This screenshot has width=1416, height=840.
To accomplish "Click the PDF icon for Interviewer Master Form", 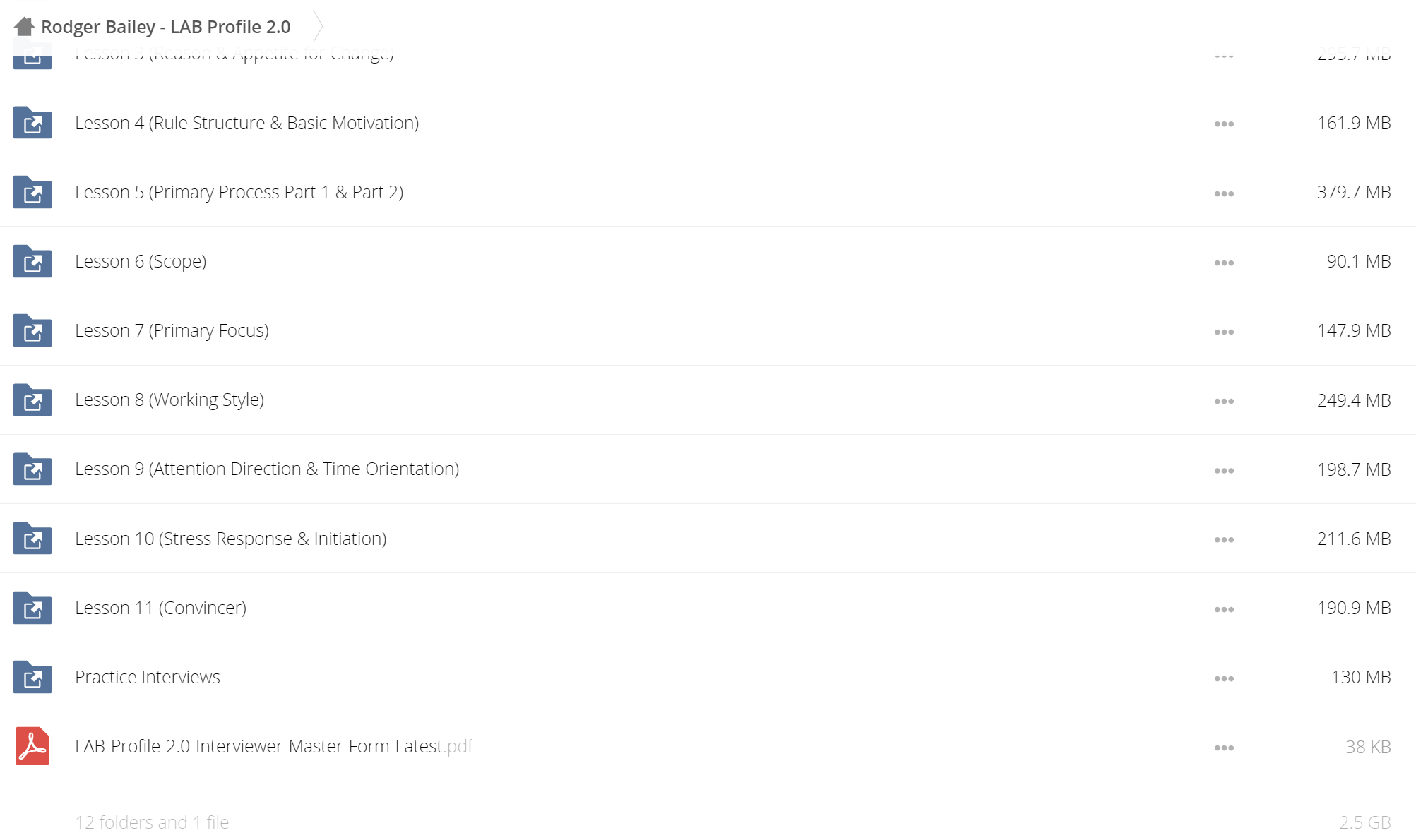I will point(32,746).
